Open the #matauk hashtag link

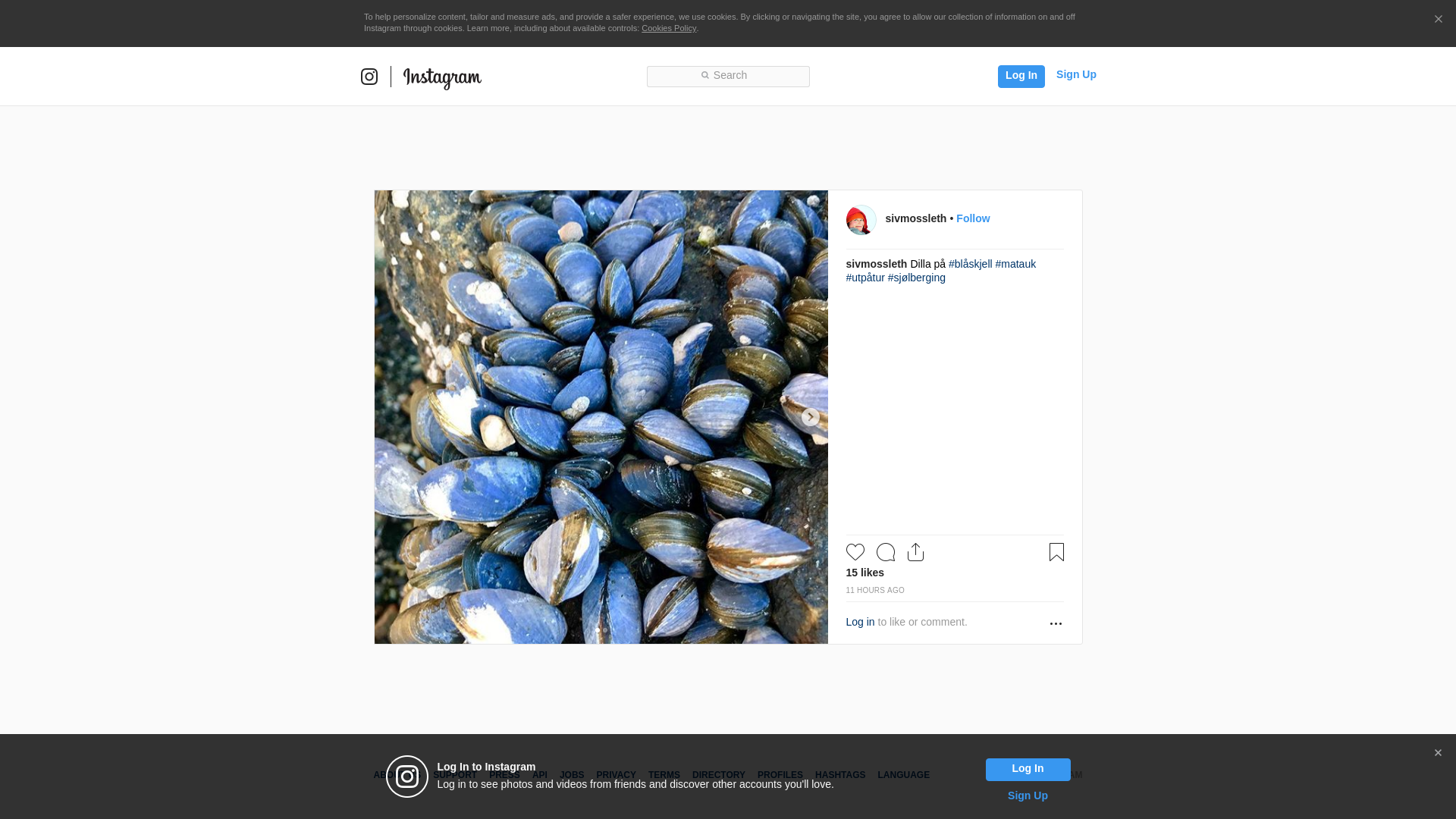[x=1015, y=264]
